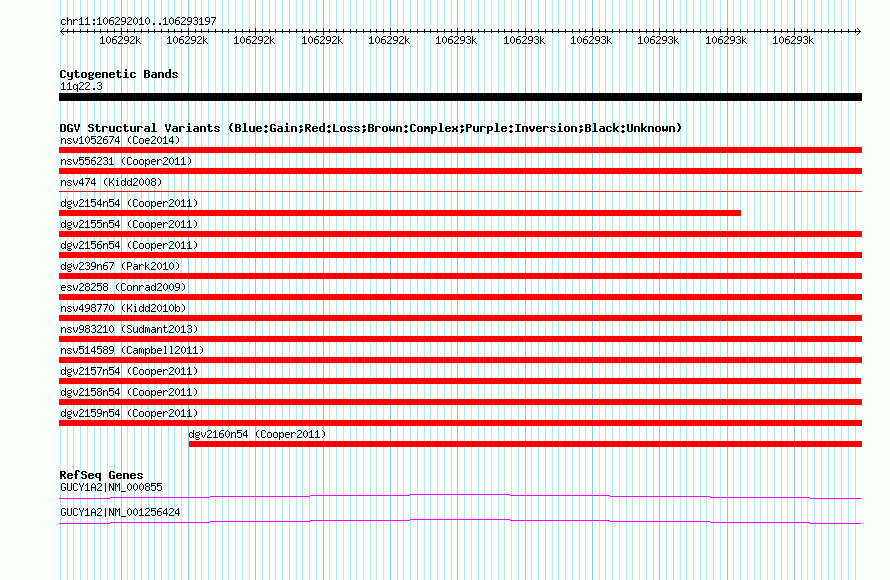Screen dimensions: 890x580
Task: Click the Cytogenetic Bands track title
Action: 119,74
